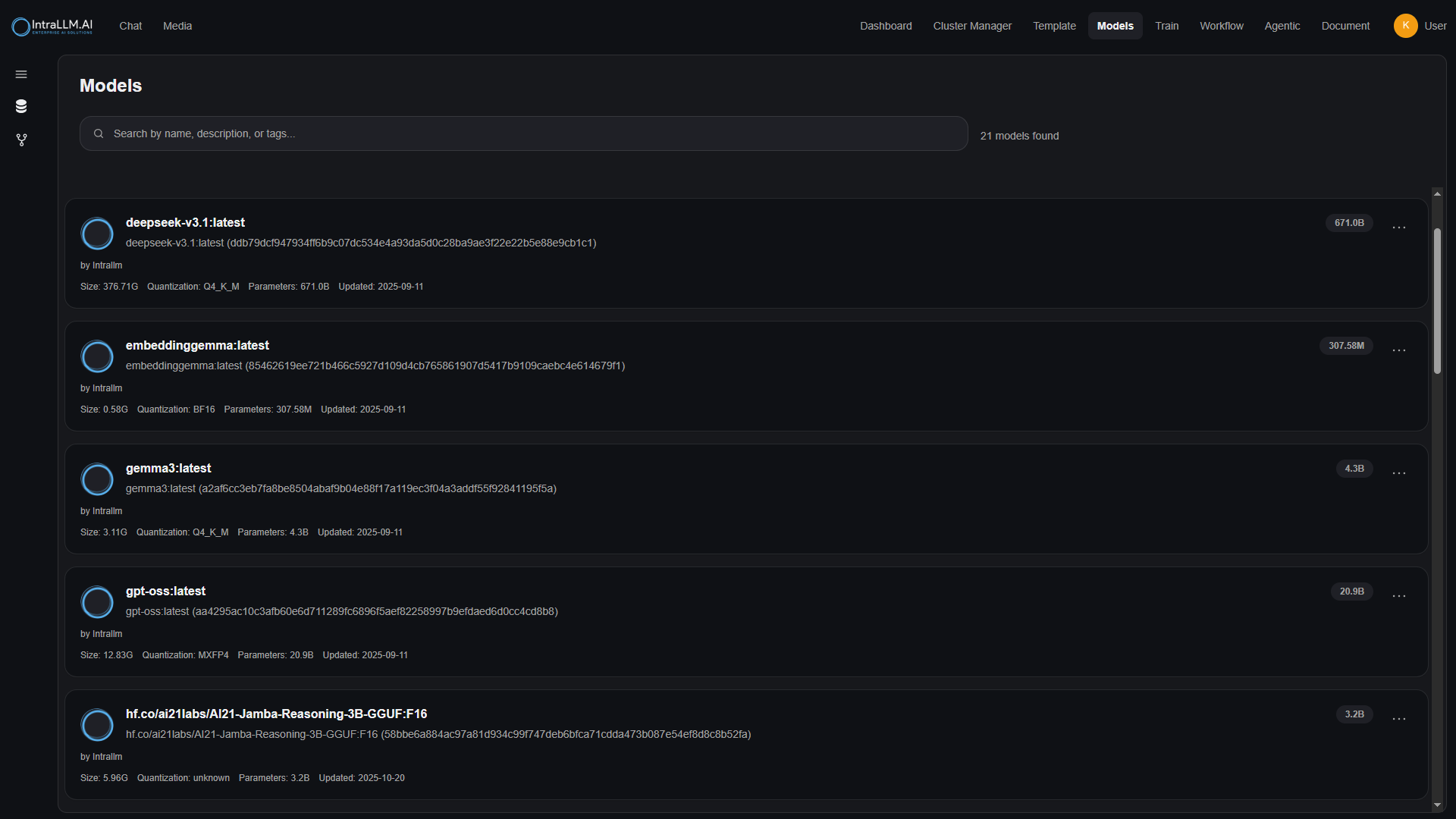Open the Document tab
This screenshot has width=1456, height=819.
click(1345, 26)
